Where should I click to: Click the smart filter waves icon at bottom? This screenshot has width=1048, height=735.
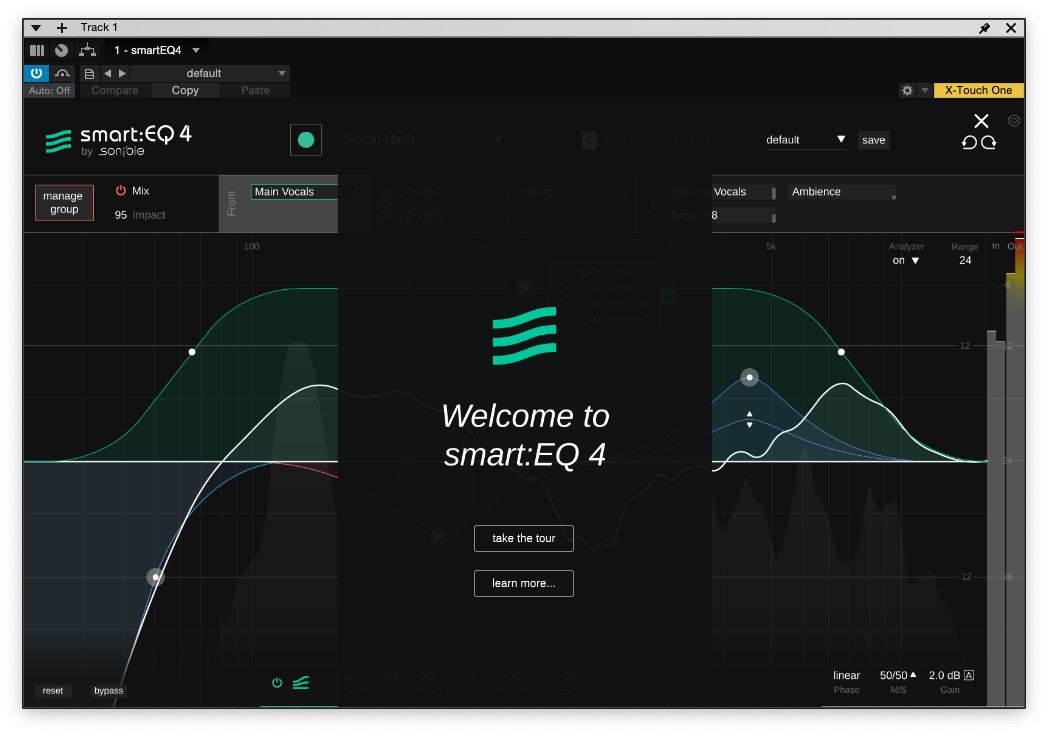pyautogui.click(x=301, y=683)
